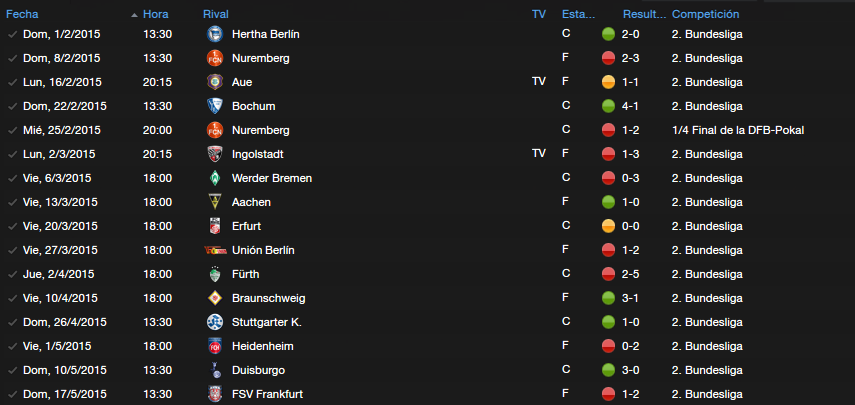This screenshot has width=855, height=405.
Task: Click the Duisburgo club crest icon
Action: coord(215,370)
